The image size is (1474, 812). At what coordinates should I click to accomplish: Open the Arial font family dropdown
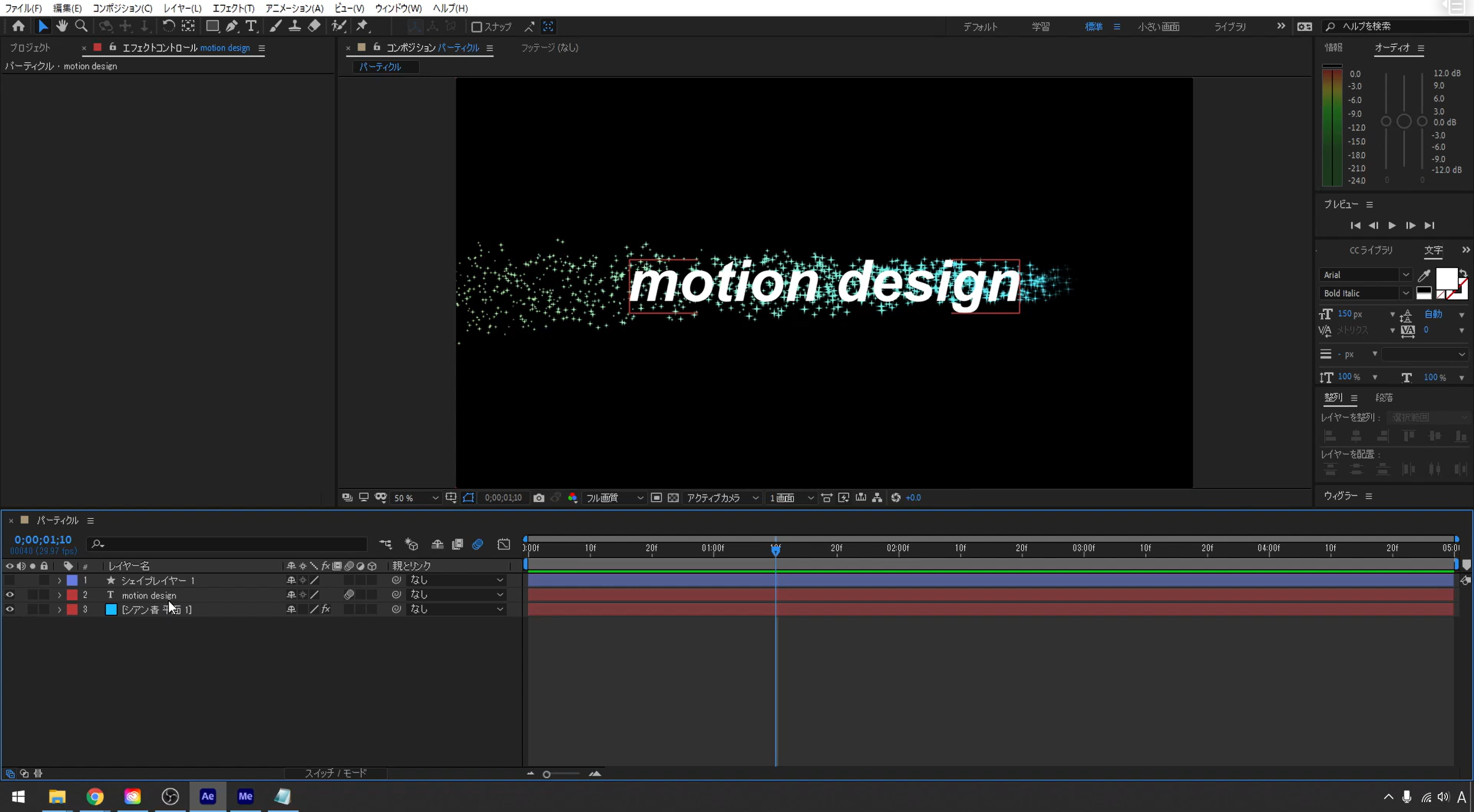pyautogui.click(x=1365, y=275)
